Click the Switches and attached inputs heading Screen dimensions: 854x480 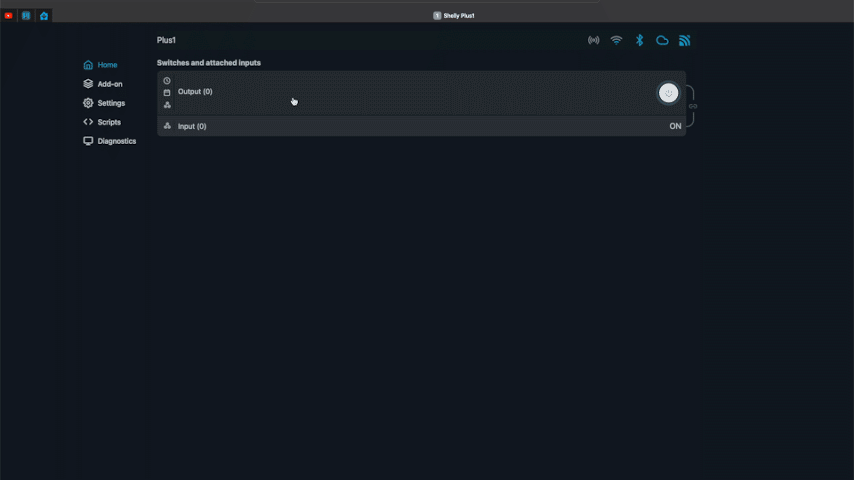pos(209,63)
